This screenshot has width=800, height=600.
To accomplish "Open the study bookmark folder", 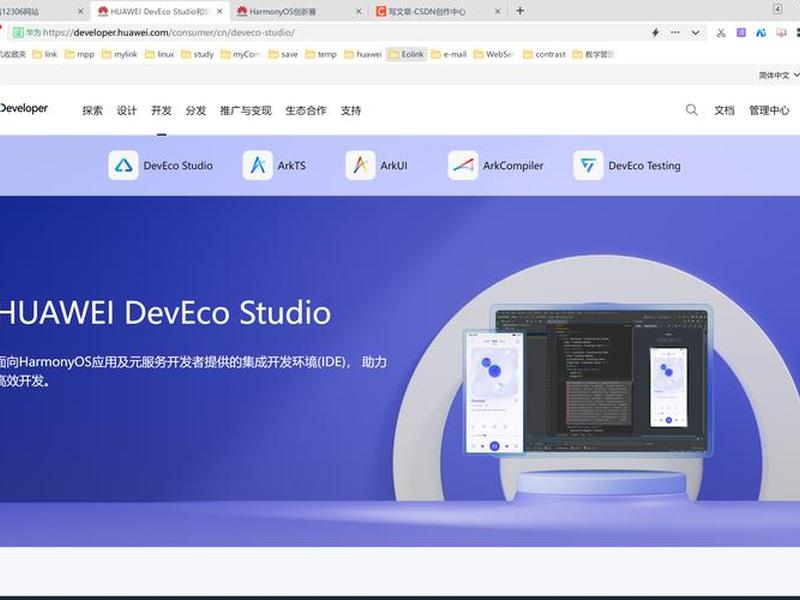I will coord(197,54).
